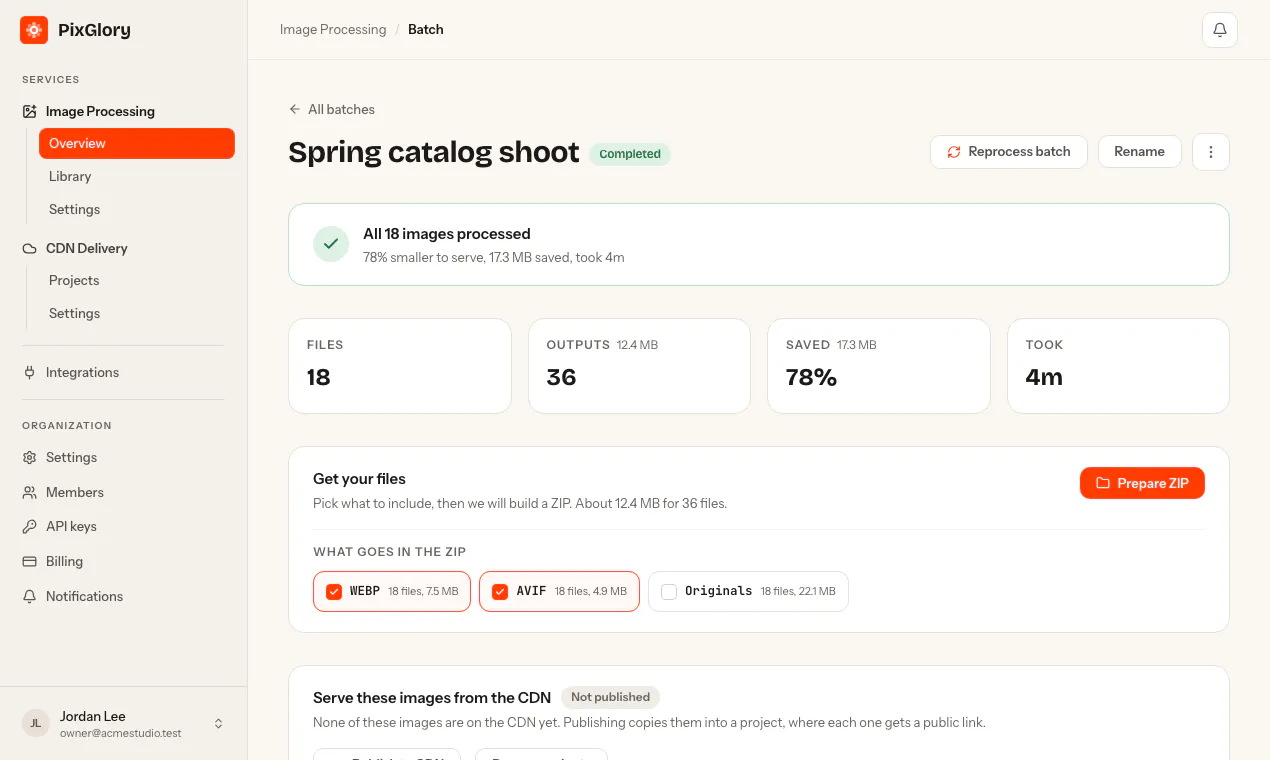
Task: Click the API keys key icon
Action: coord(30,526)
